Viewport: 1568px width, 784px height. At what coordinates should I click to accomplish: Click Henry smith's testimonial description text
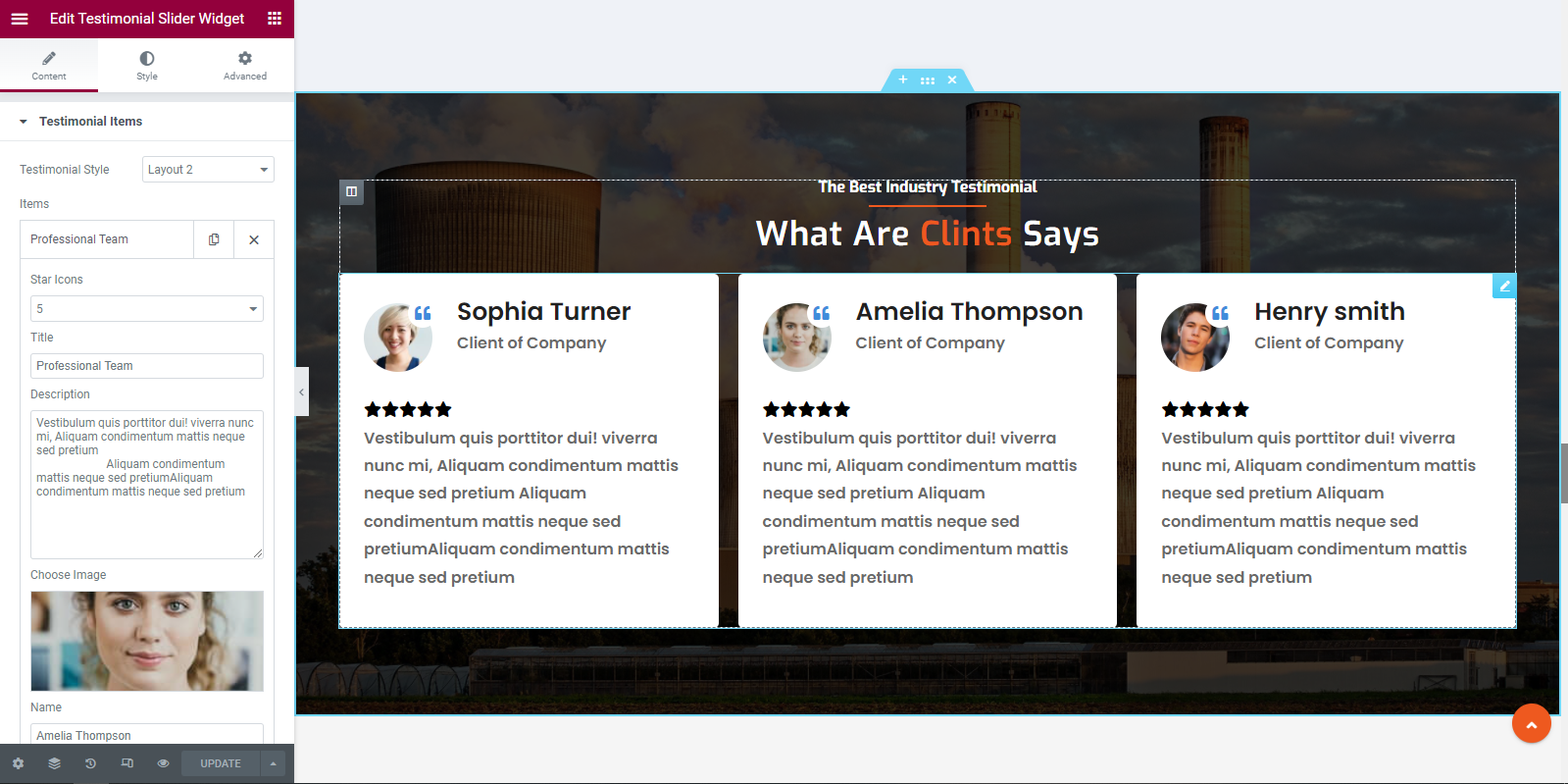click(x=1319, y=507)
